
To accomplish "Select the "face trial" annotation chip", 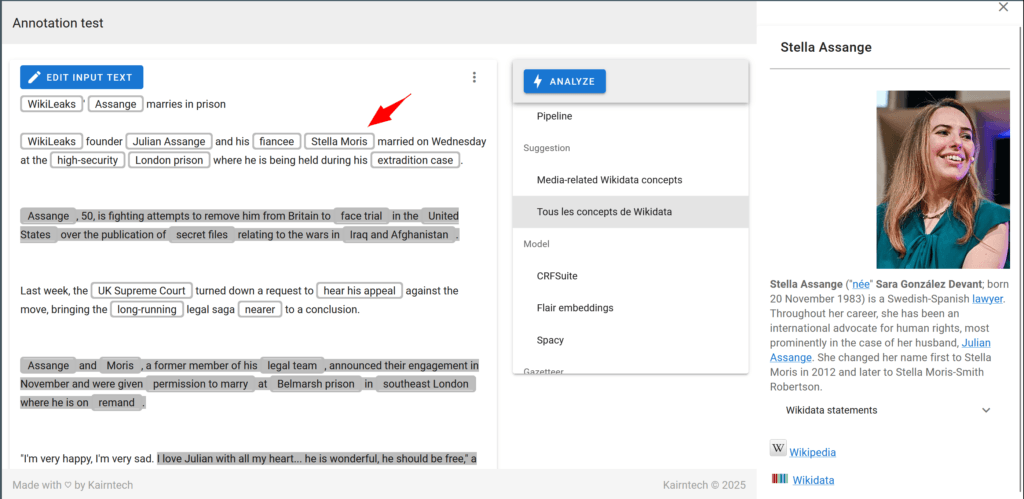I will [361, 216].
